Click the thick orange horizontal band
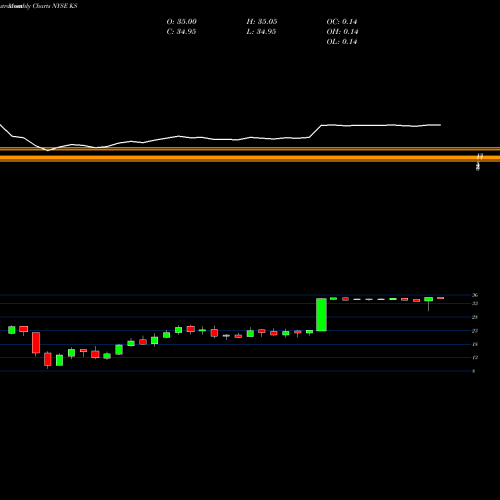The height and width of the screenshot is (500, 500). point(250,158)
